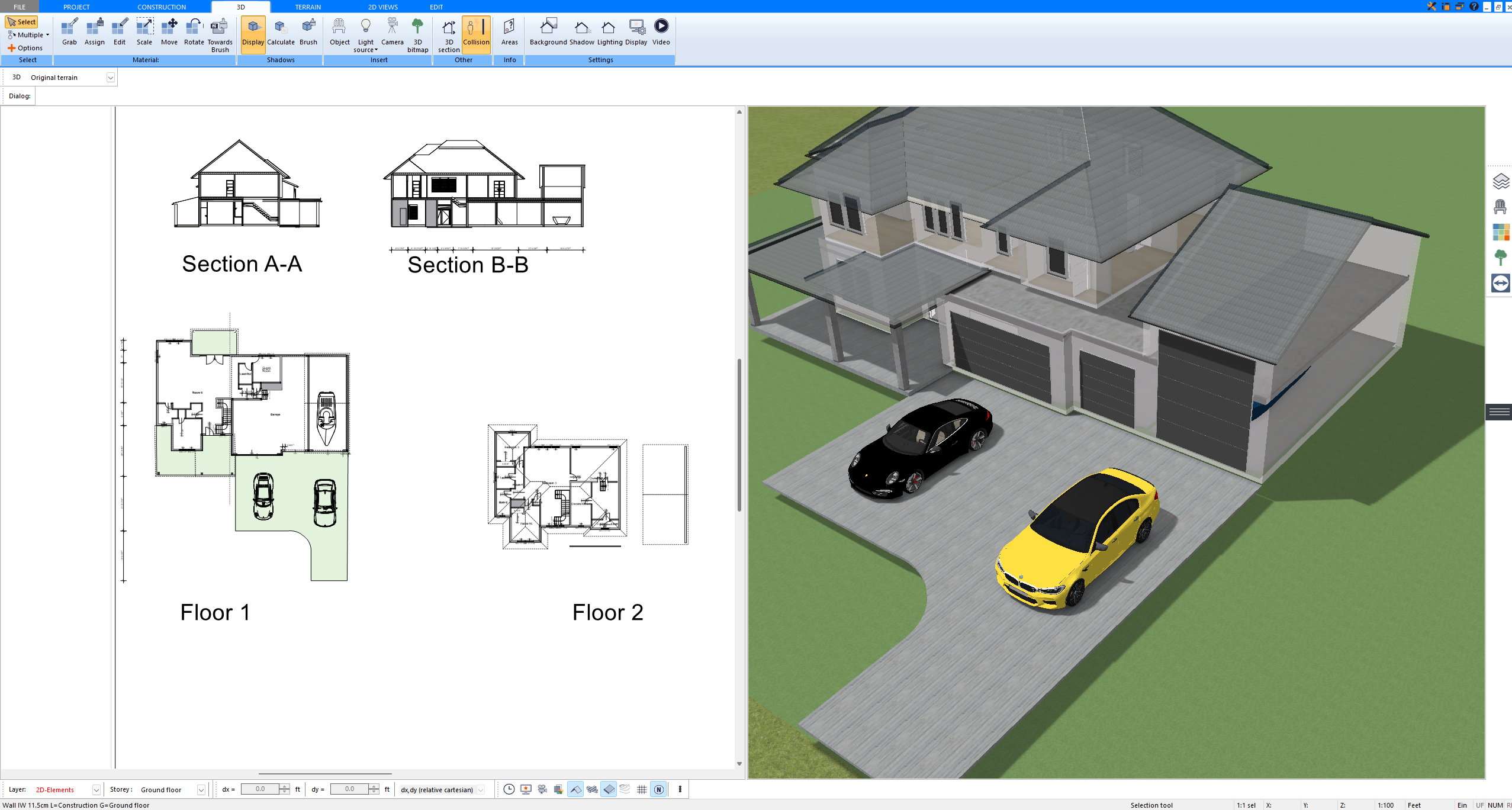The height and width of the screenshot is (810, 1512).
Task: Create a 3D section
Action: tap(449, 36)
